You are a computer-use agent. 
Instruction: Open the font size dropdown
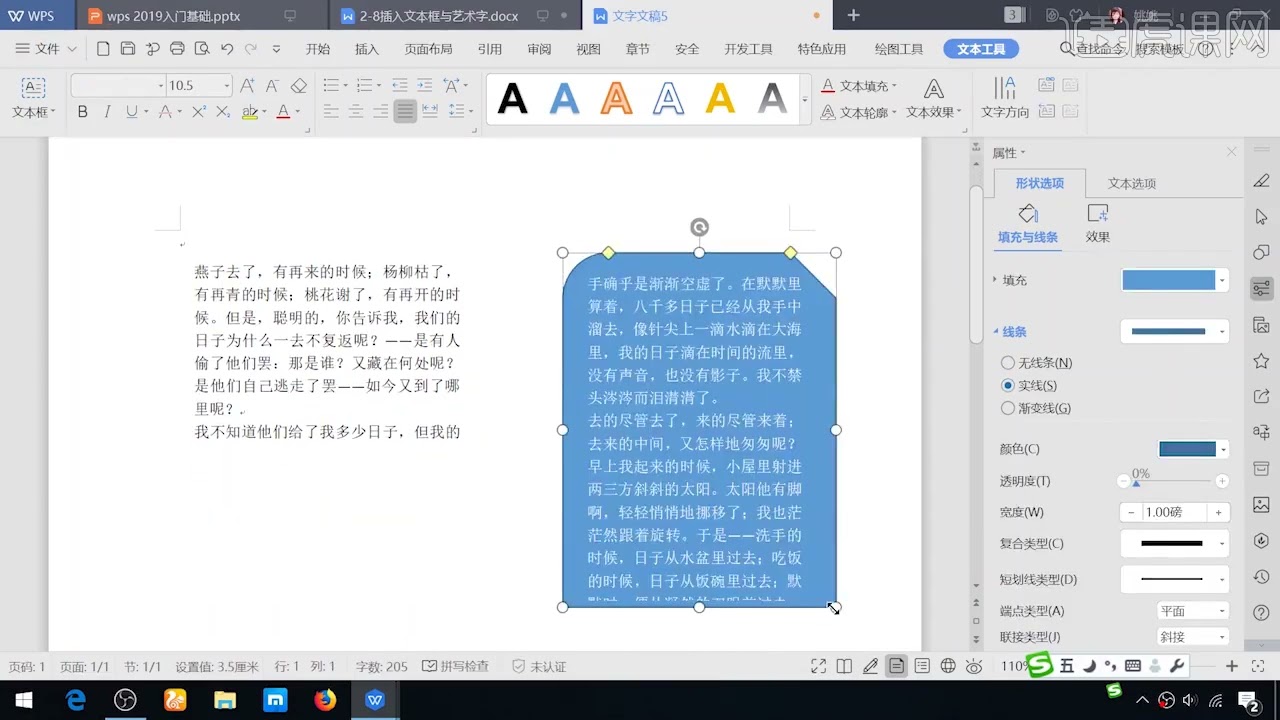pos(227,86)
